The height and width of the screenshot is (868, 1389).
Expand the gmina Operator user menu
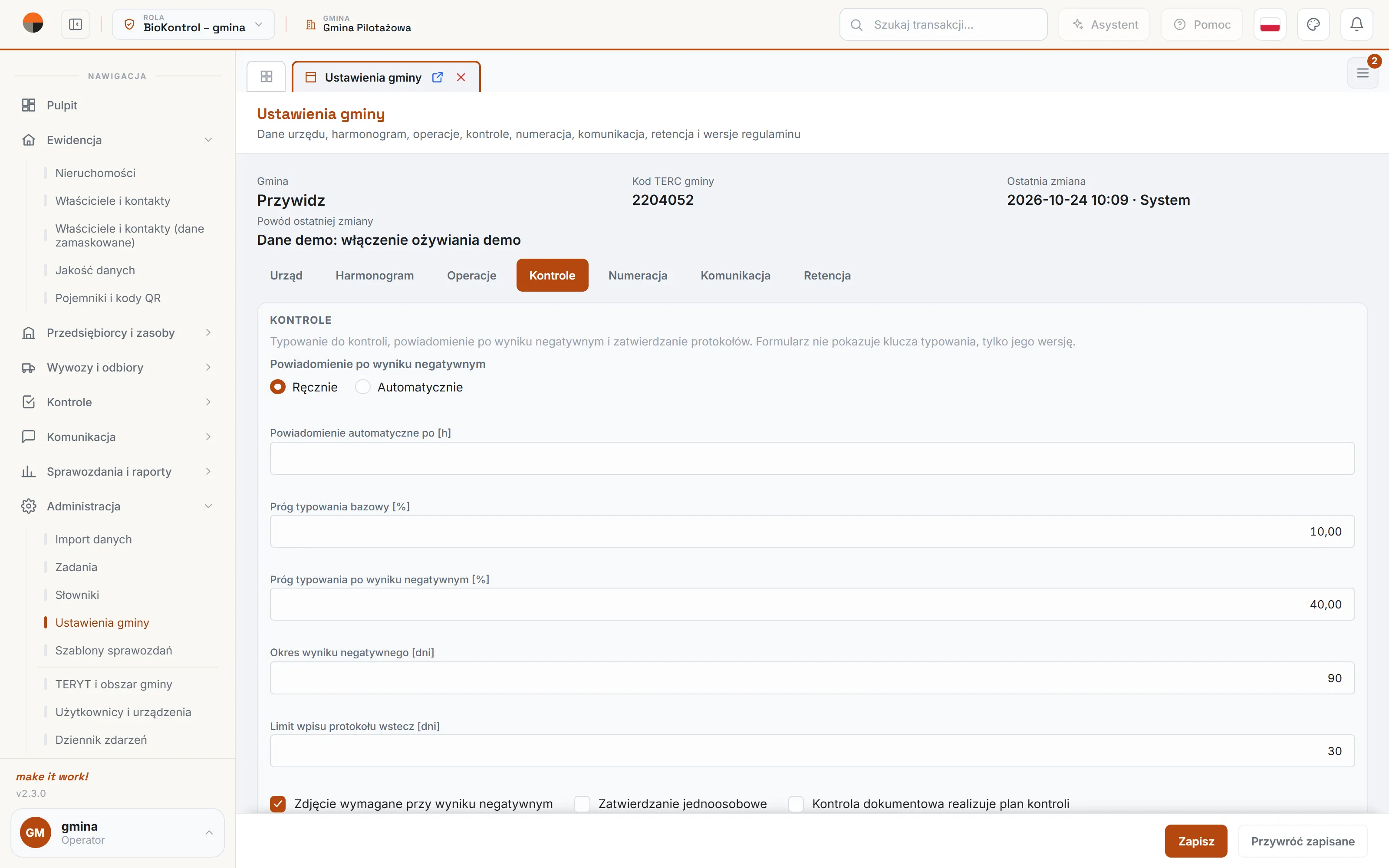pyautogui.click(x=118, y=832)
